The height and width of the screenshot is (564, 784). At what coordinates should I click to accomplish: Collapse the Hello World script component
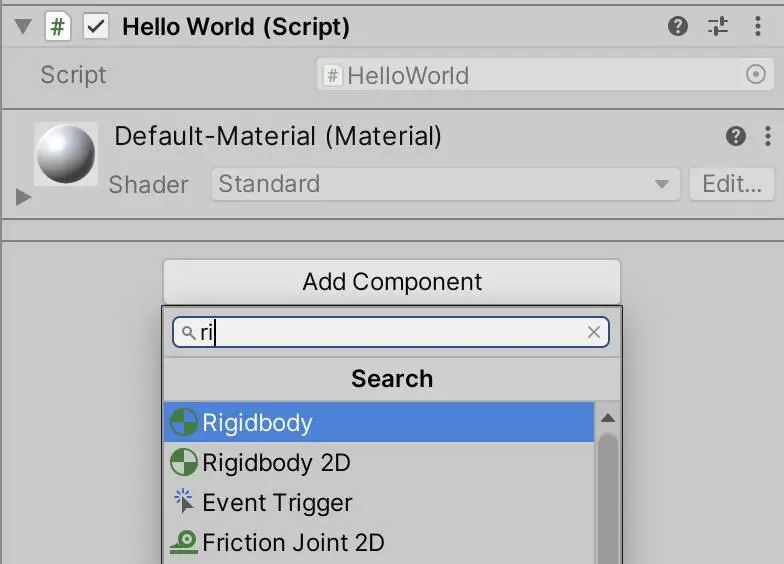coord(22,27)
